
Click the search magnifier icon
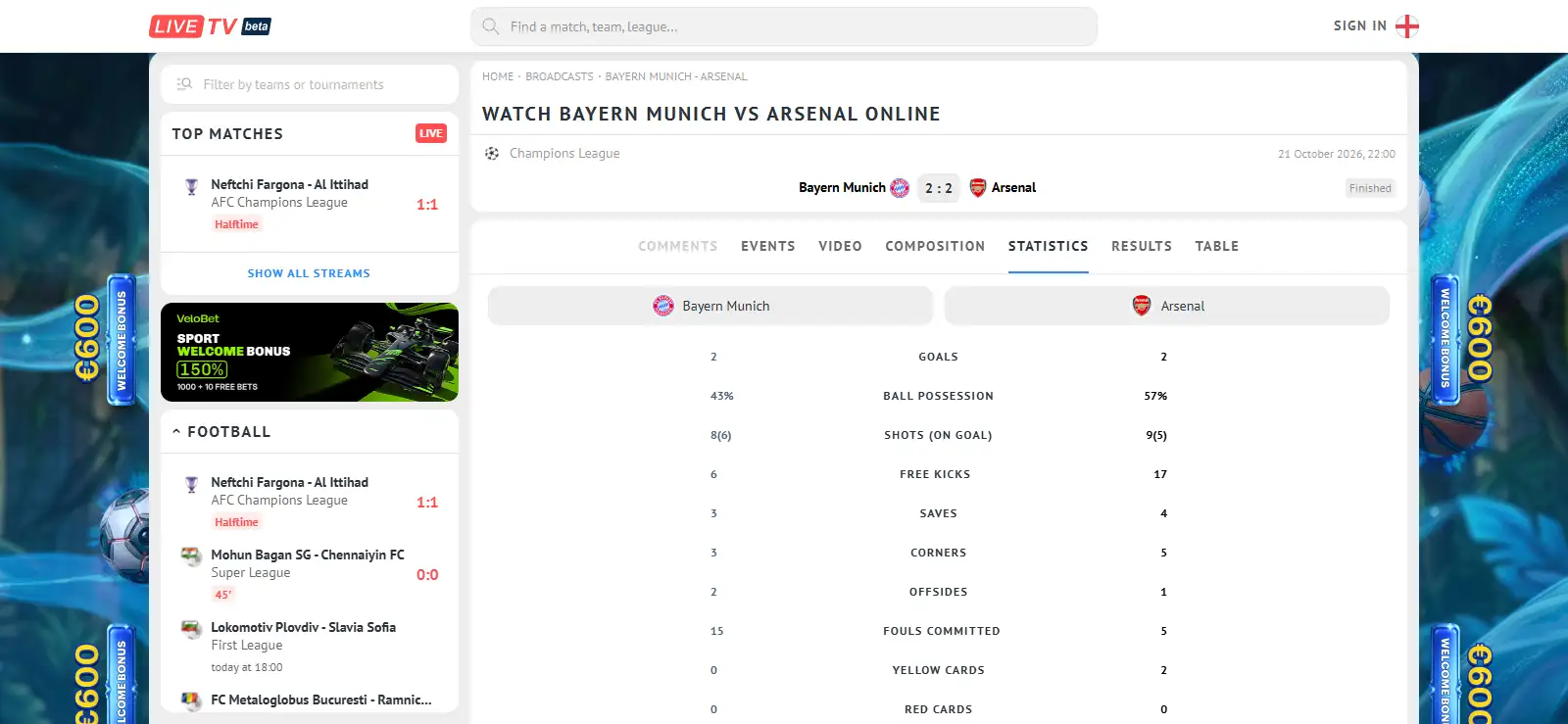491,26
